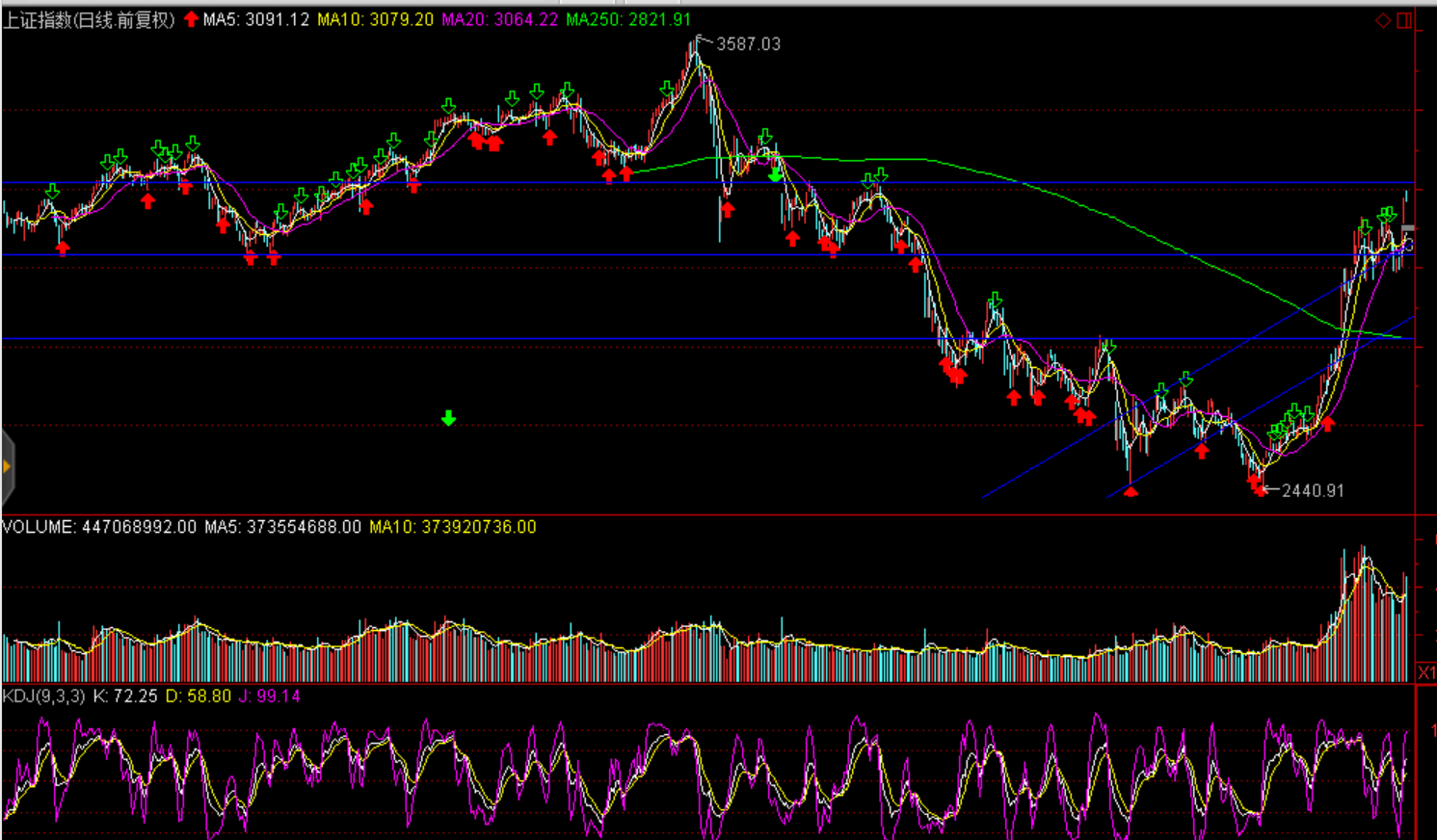Click the 2440.91 lowest price label
The image size is (1437, 840).
click(1312, 490)
